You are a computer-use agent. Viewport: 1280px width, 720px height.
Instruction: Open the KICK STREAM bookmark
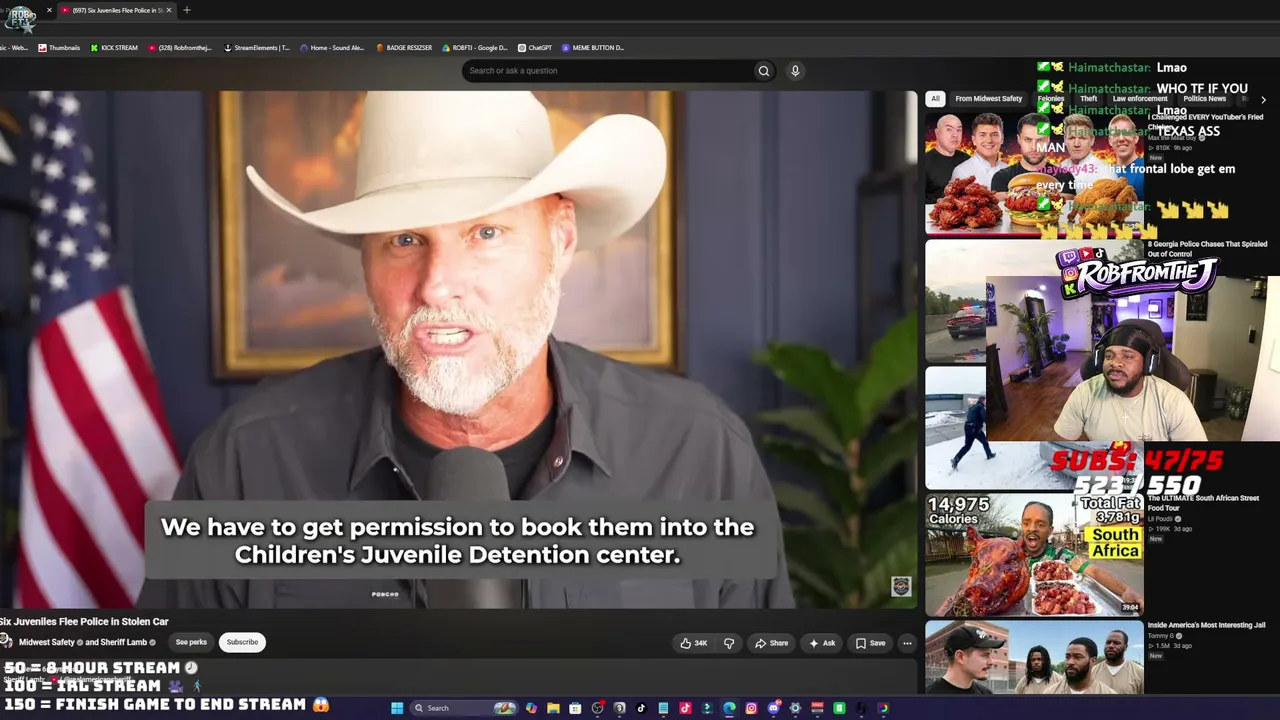click(x=114, y=48)
